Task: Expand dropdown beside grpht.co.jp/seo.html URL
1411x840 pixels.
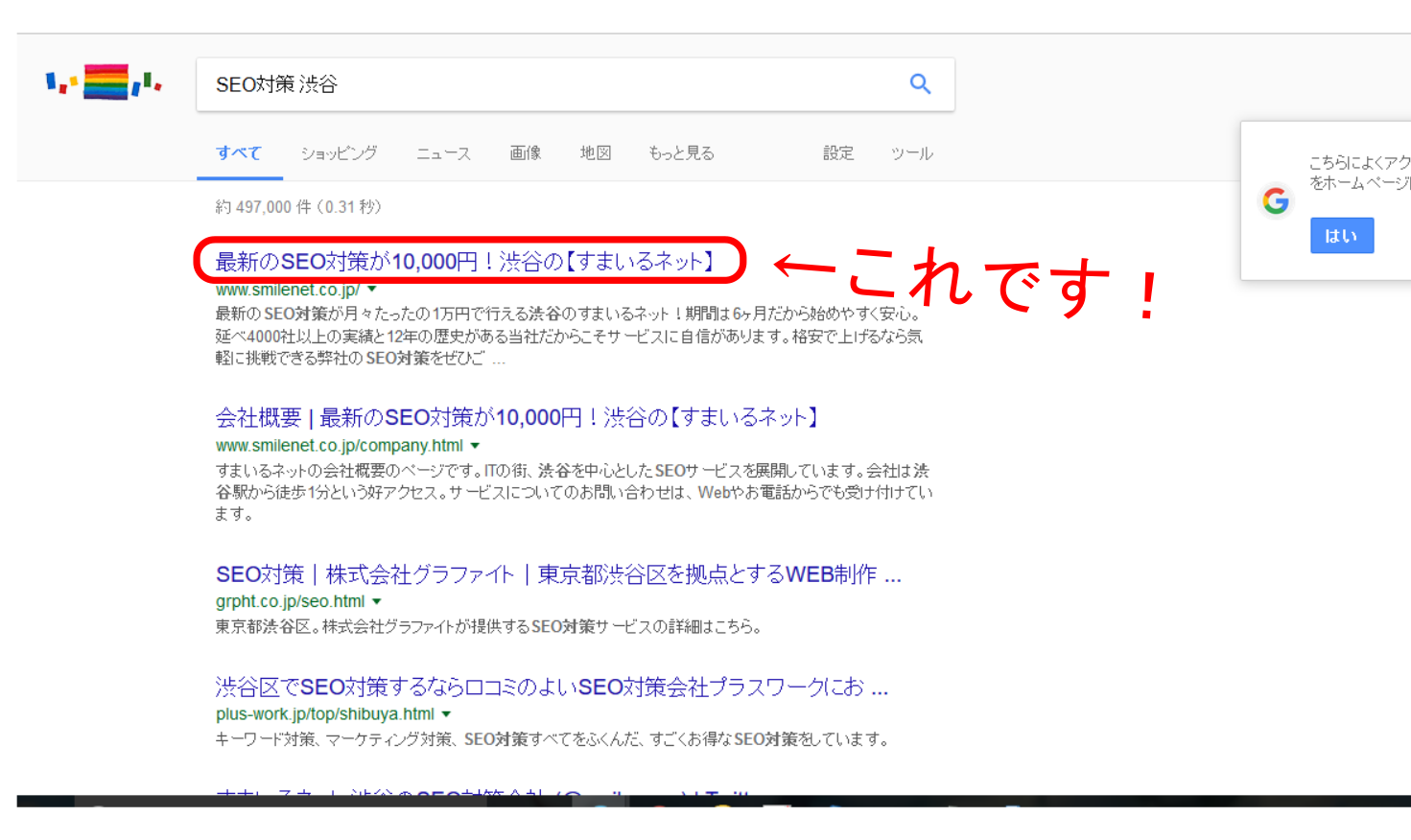Action: point(377,602)
